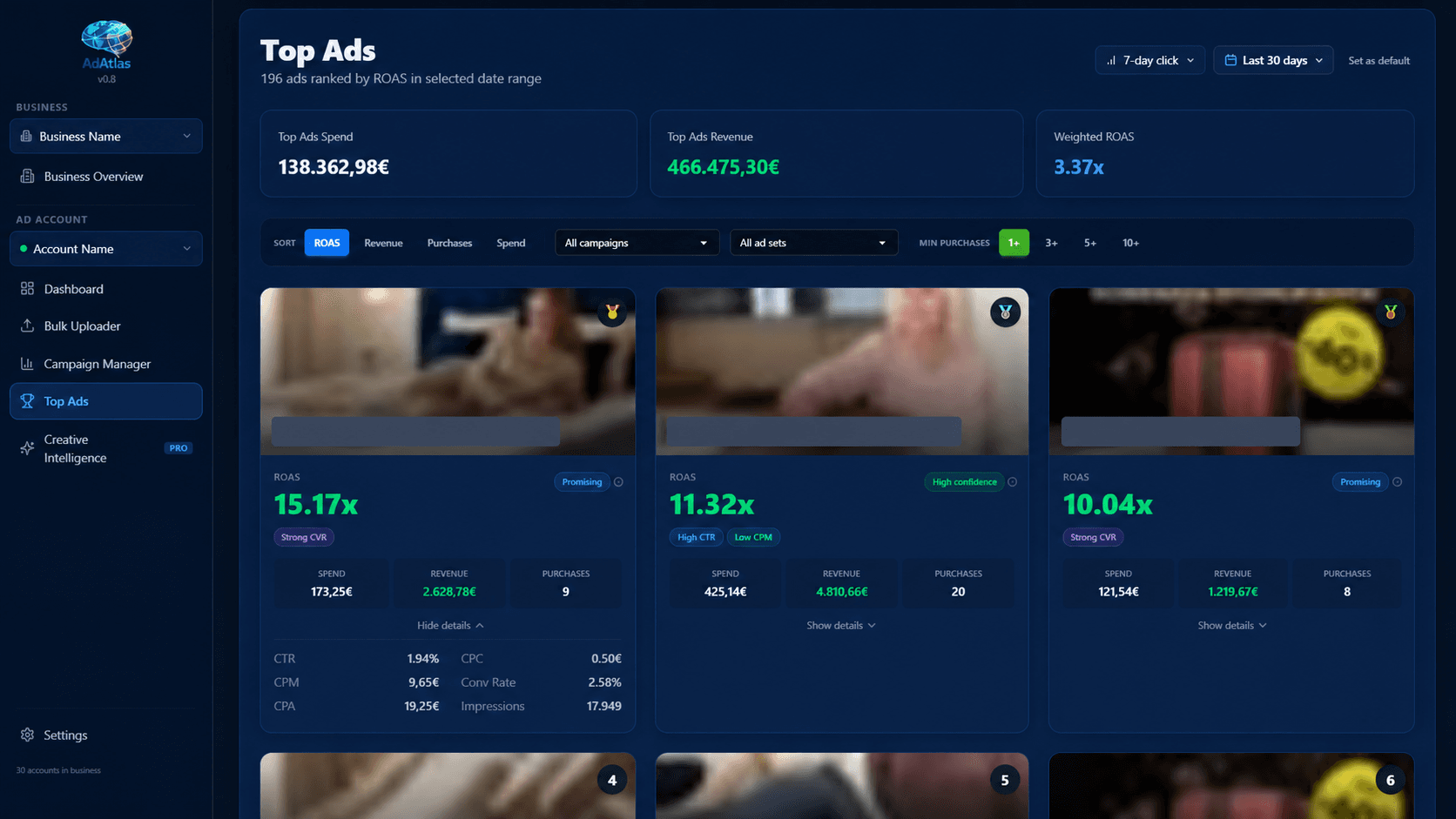Sort ads by Revenue
The width and height of the screenshot is (1456, 819).
[x=383, y=243]
